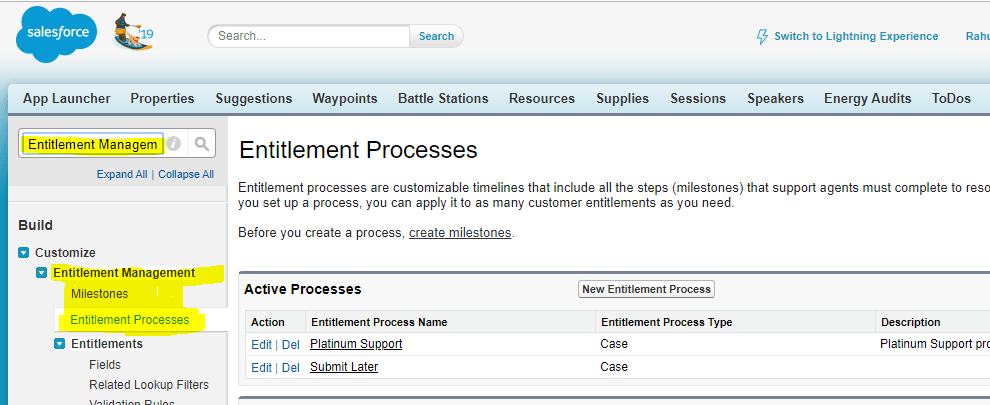Click Expand All in the sidebar
The height and width of the screenshot is (405, 990).
click(122, 174)
